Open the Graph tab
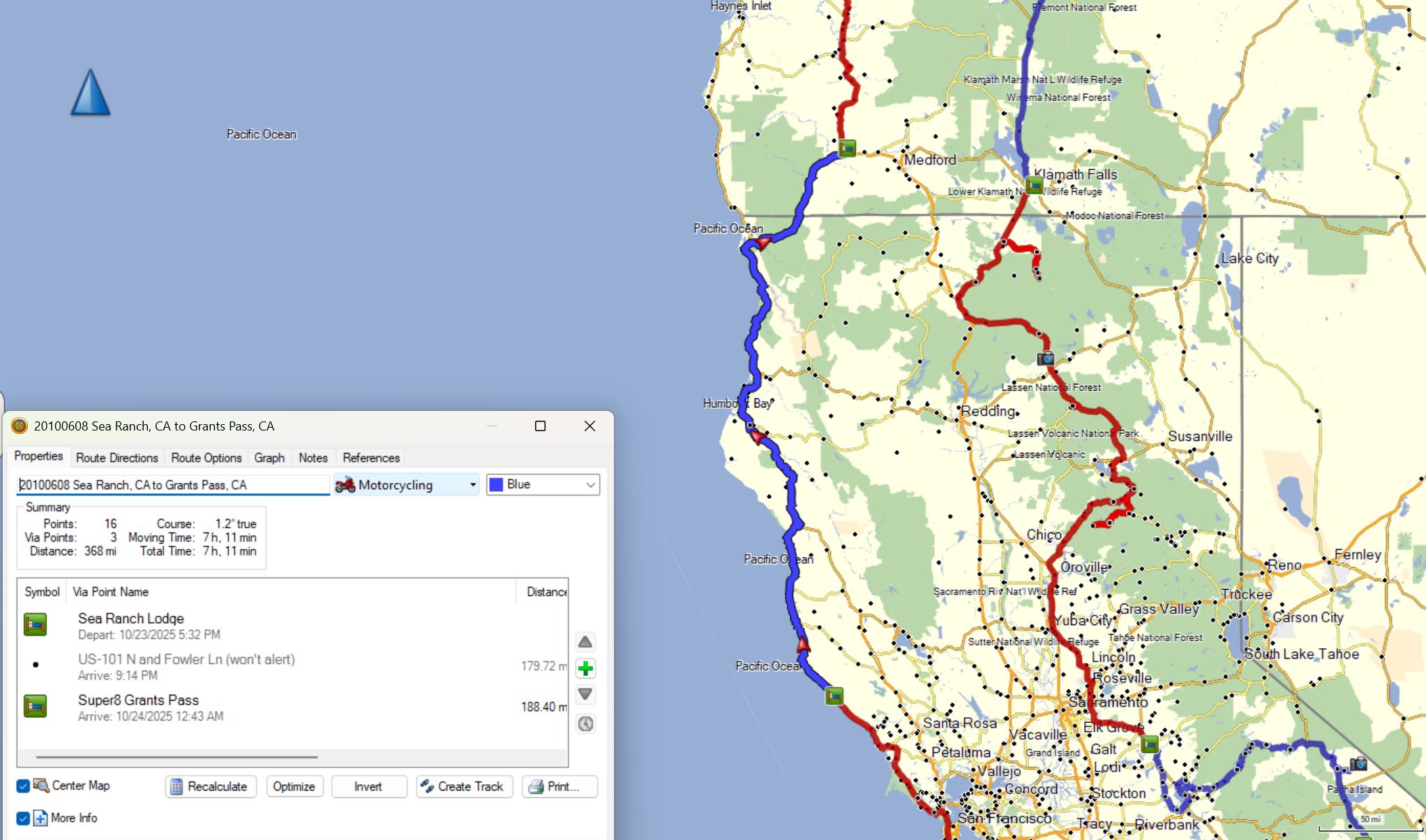This screenshot has height=840, width=1426. [x=269, y=458]
